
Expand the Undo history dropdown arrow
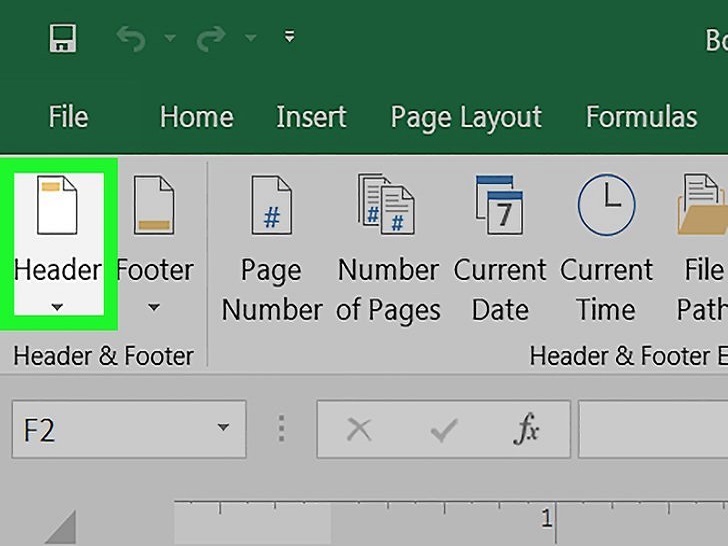170,38
